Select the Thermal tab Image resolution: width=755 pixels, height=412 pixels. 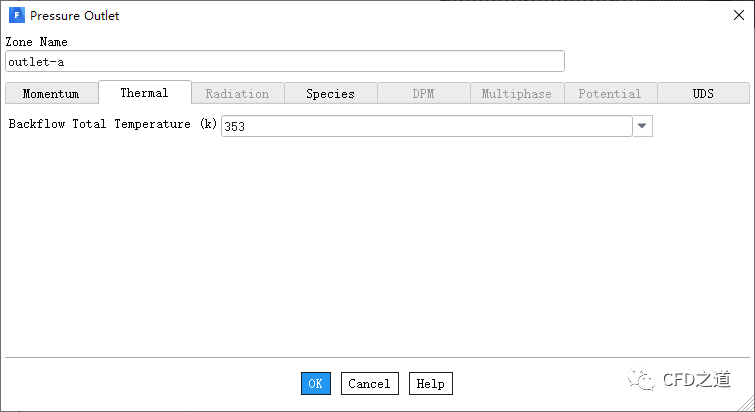click(144, 93)
